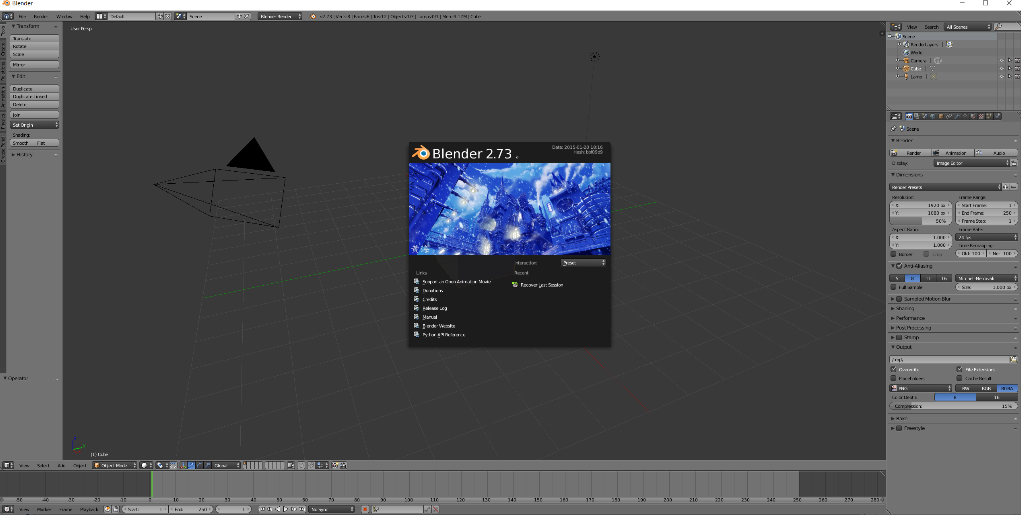The width and height of the screenshot is (1021, 516).
Task: Open the Playback menu in timeline
Action: pos(89,509)
